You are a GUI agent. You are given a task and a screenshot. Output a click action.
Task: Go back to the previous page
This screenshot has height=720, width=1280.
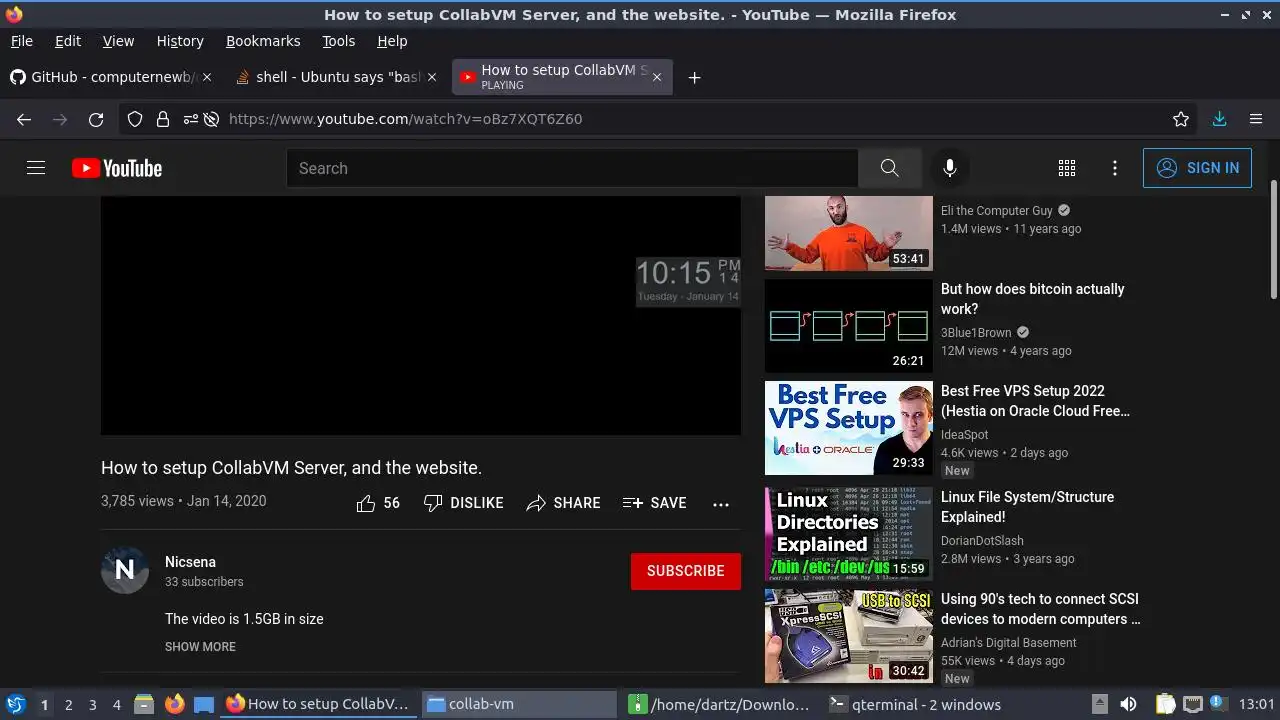coord(24,119)
